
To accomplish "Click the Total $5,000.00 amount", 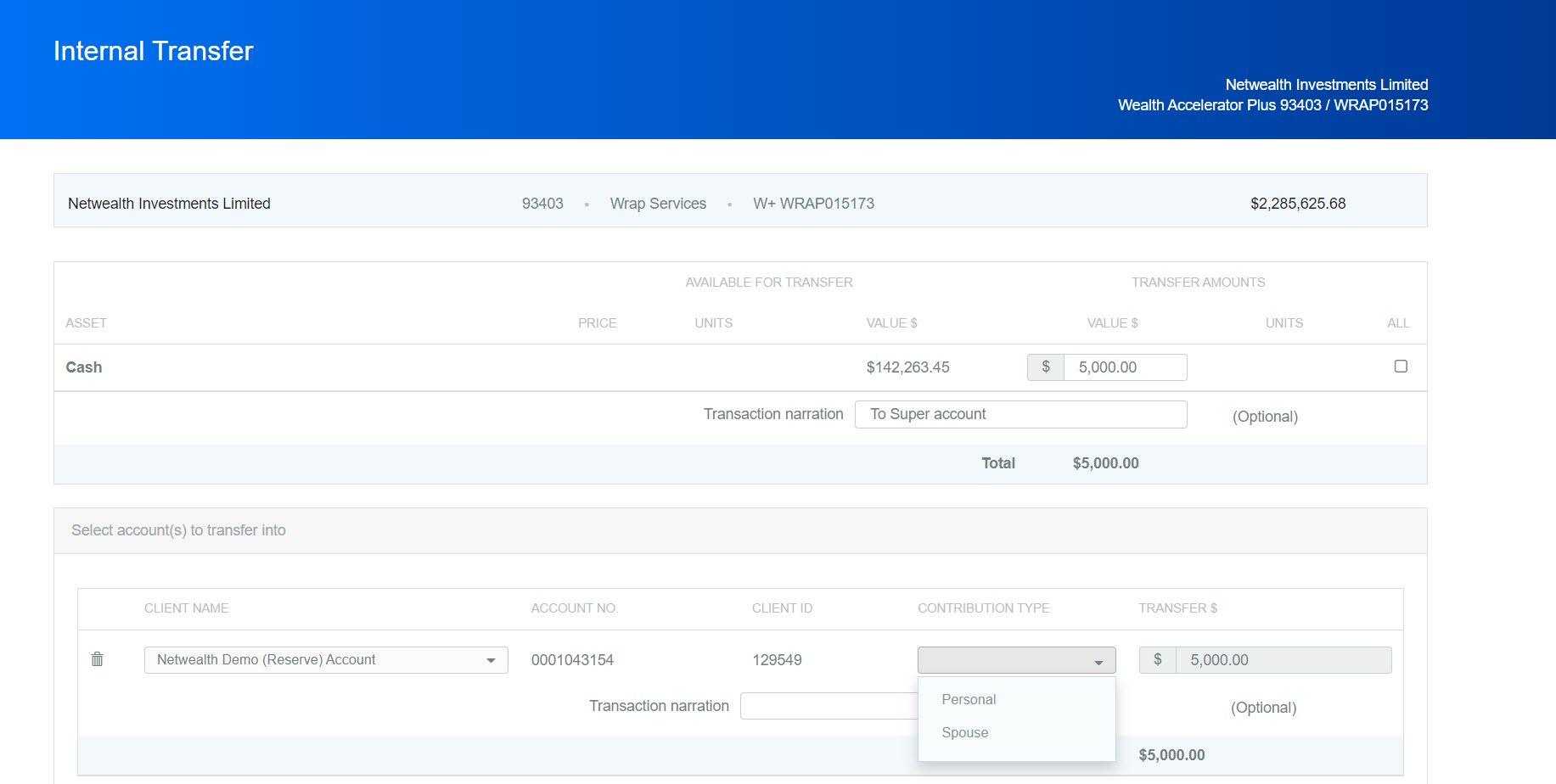I will tap(1105, 463).
